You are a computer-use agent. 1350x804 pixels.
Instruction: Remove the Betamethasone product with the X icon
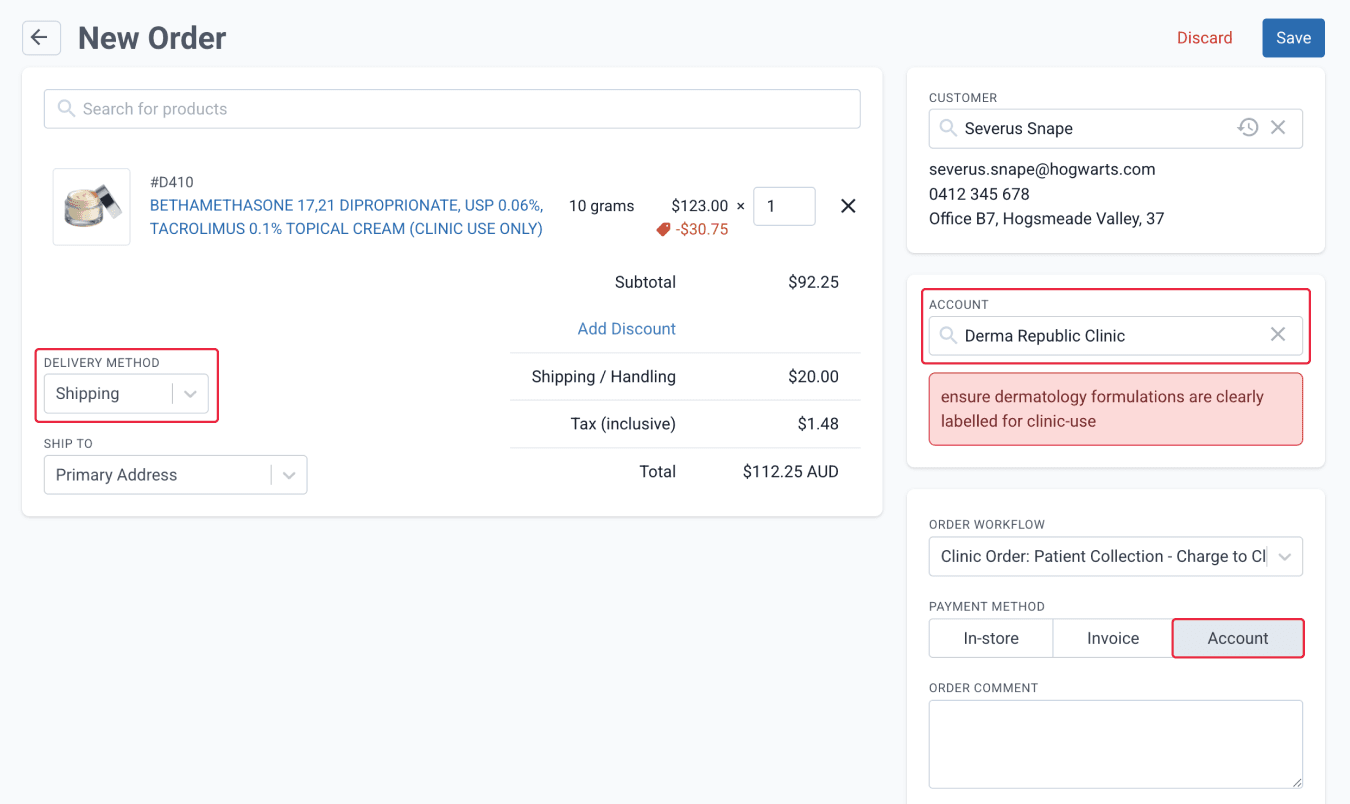tap(848, 206)
